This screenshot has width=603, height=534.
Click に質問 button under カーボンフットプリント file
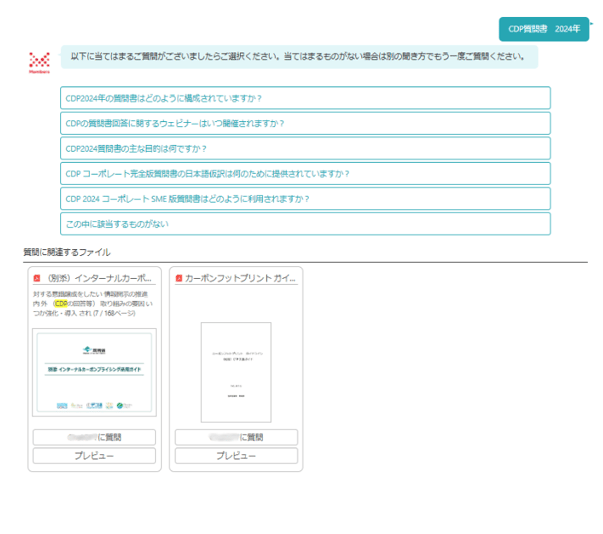[x=236, y=437]
